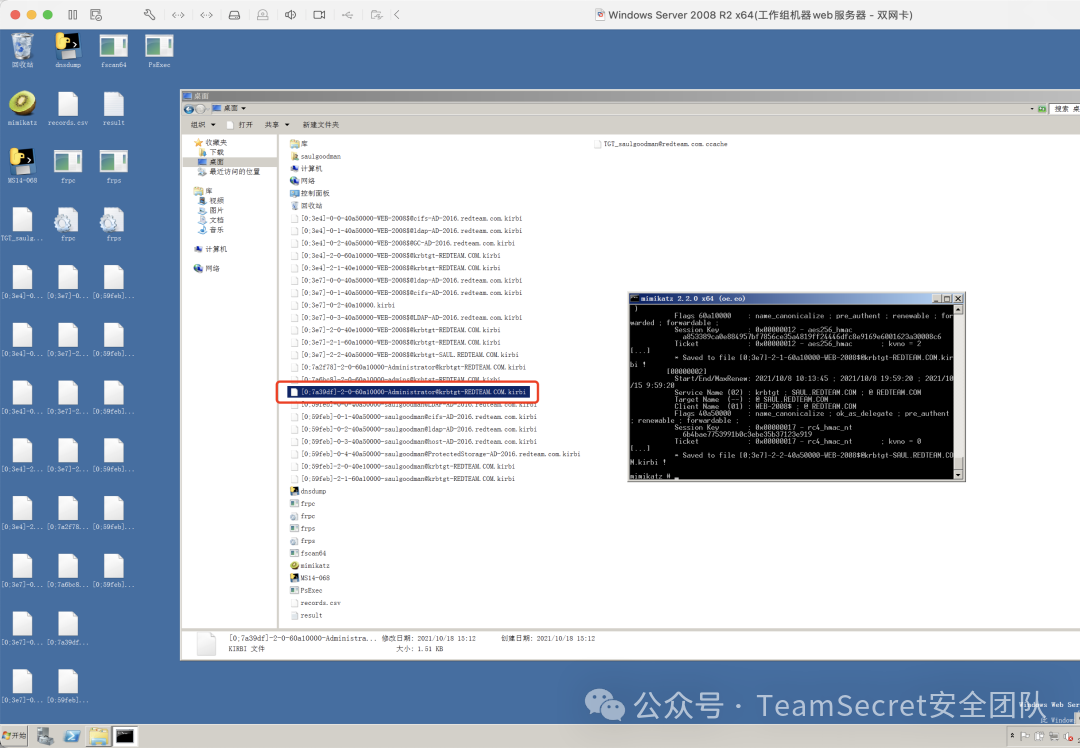1080x748 pixels.
Task: Click the 打开 toolbar button
Action: pyautogui.click(x=240, y=125)
